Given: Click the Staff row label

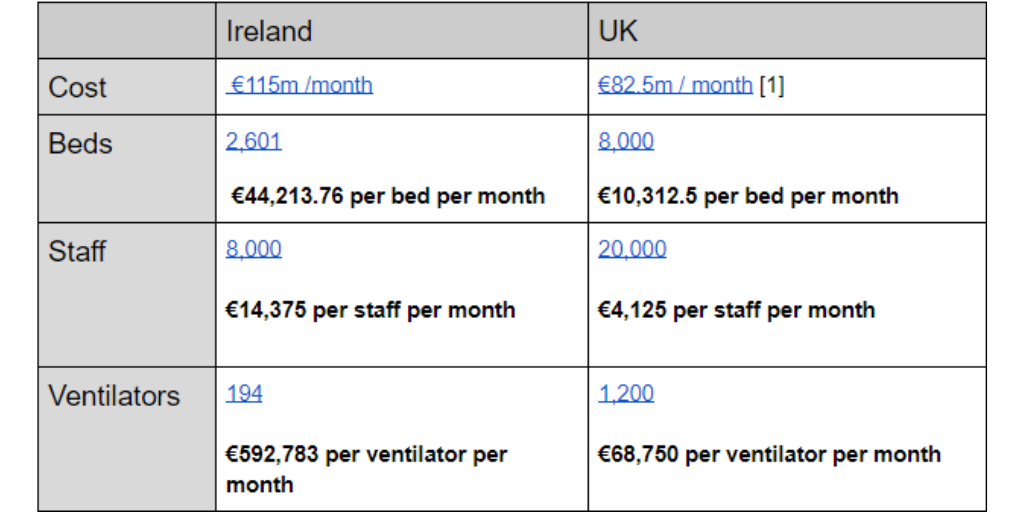Looking at the screenshot, I should [79, 251].
